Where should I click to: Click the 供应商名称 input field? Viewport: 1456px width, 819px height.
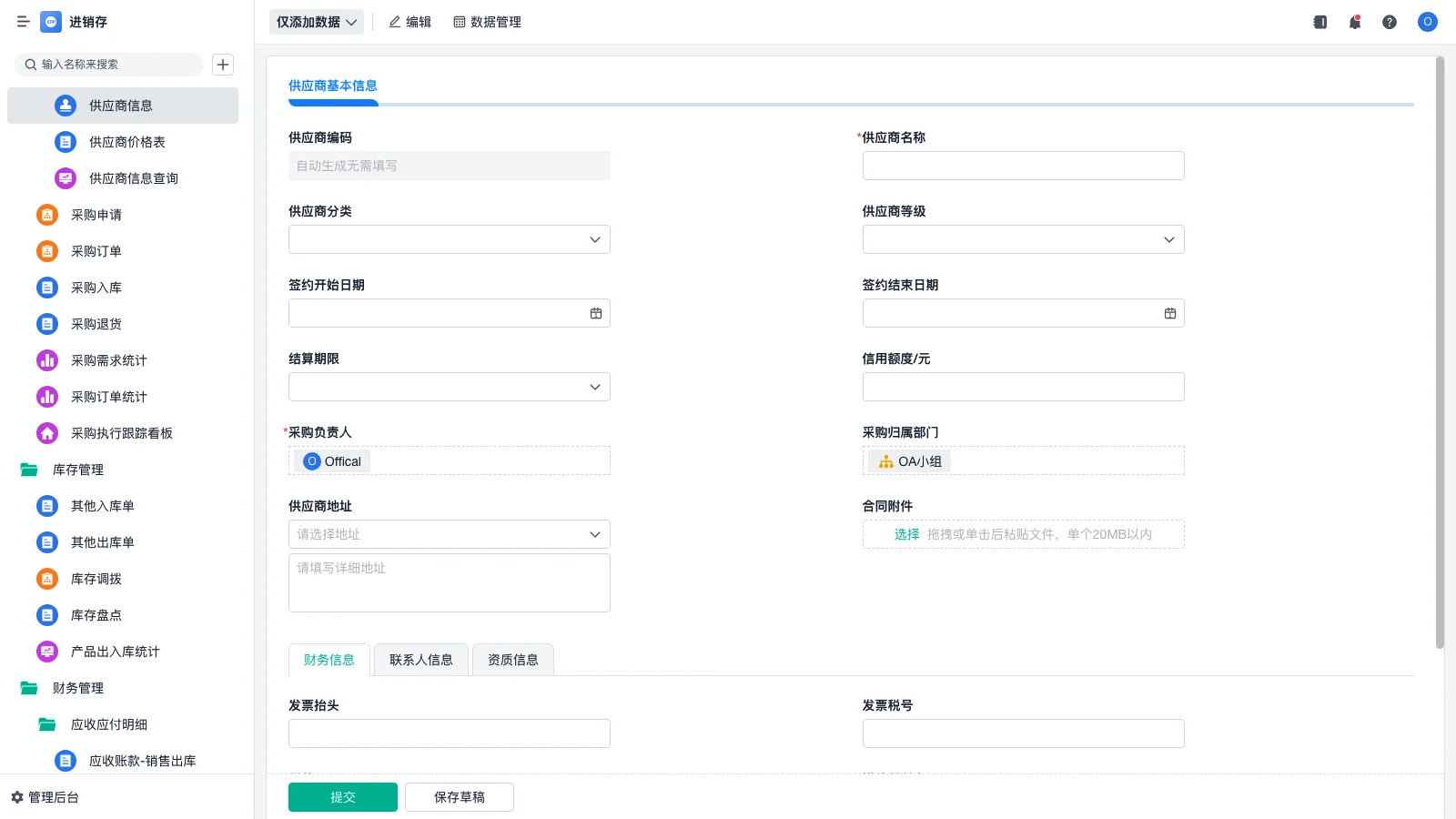tap(1024, 166)
